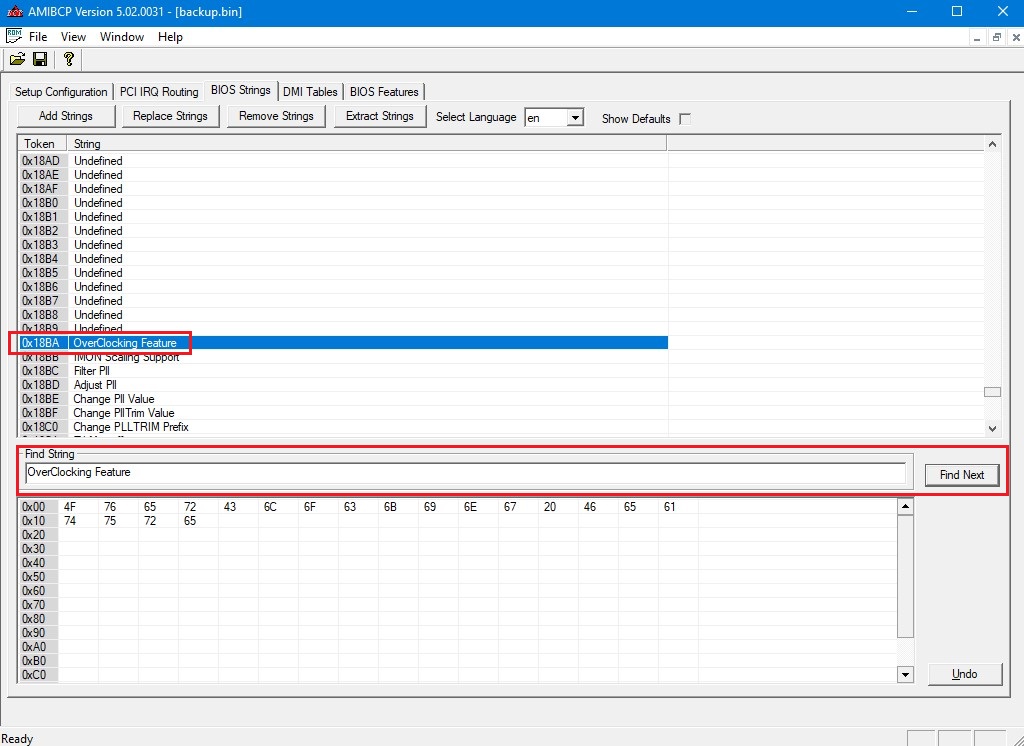
Task: Click the Undo button
Action: tap(965, 674)
